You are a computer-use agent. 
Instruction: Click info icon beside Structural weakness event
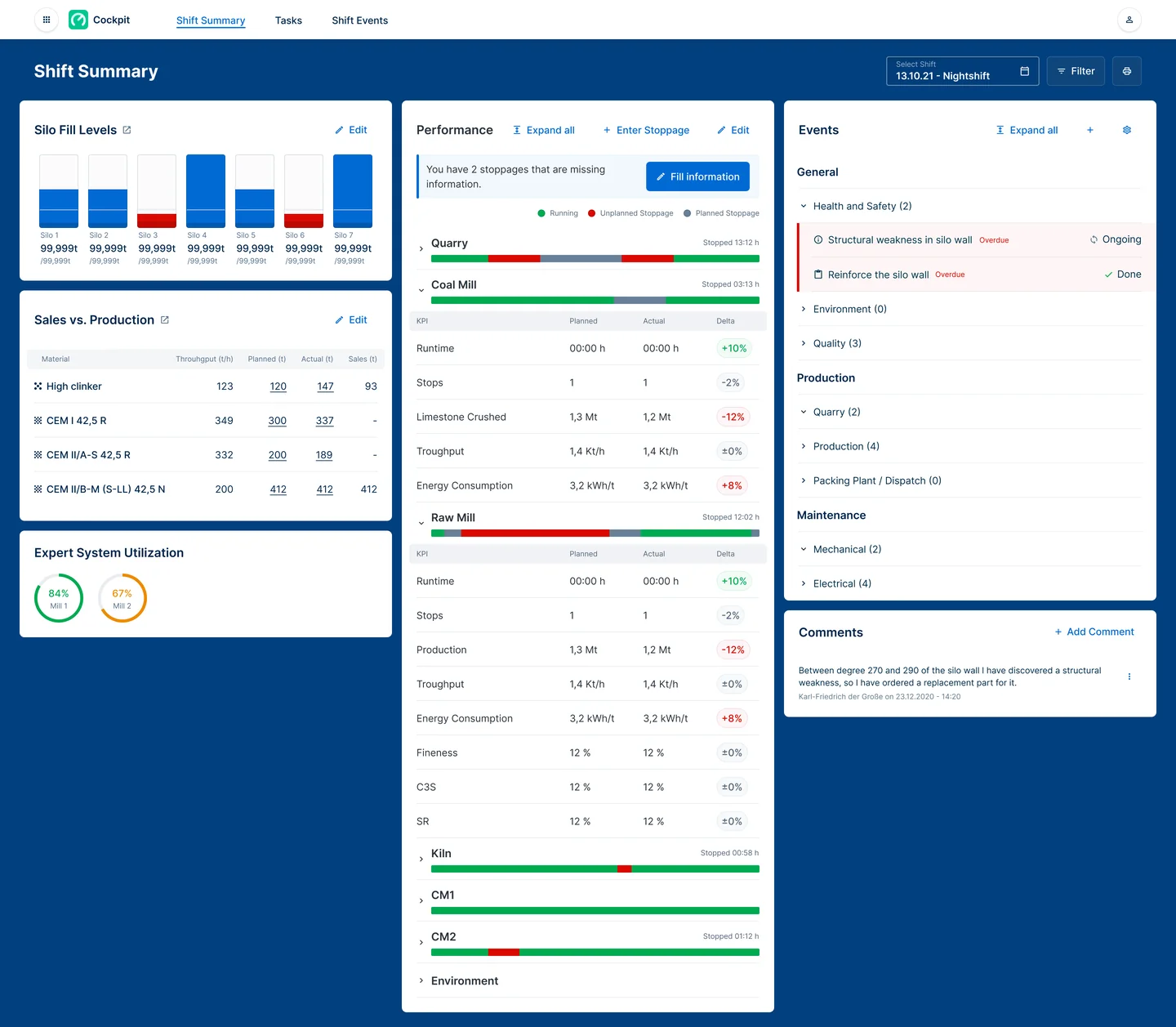(x=818, y=239)
